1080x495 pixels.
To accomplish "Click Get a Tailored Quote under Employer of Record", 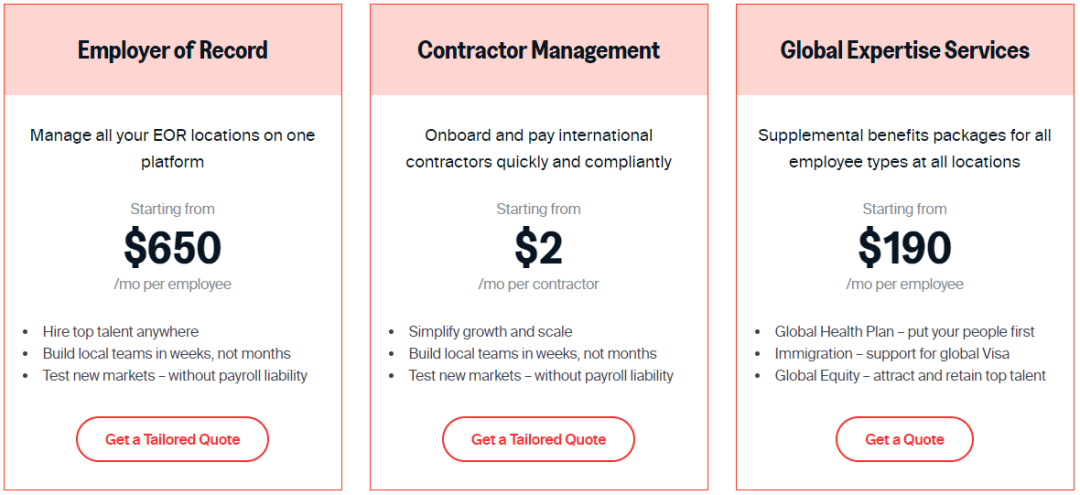I will click(172, 439).
